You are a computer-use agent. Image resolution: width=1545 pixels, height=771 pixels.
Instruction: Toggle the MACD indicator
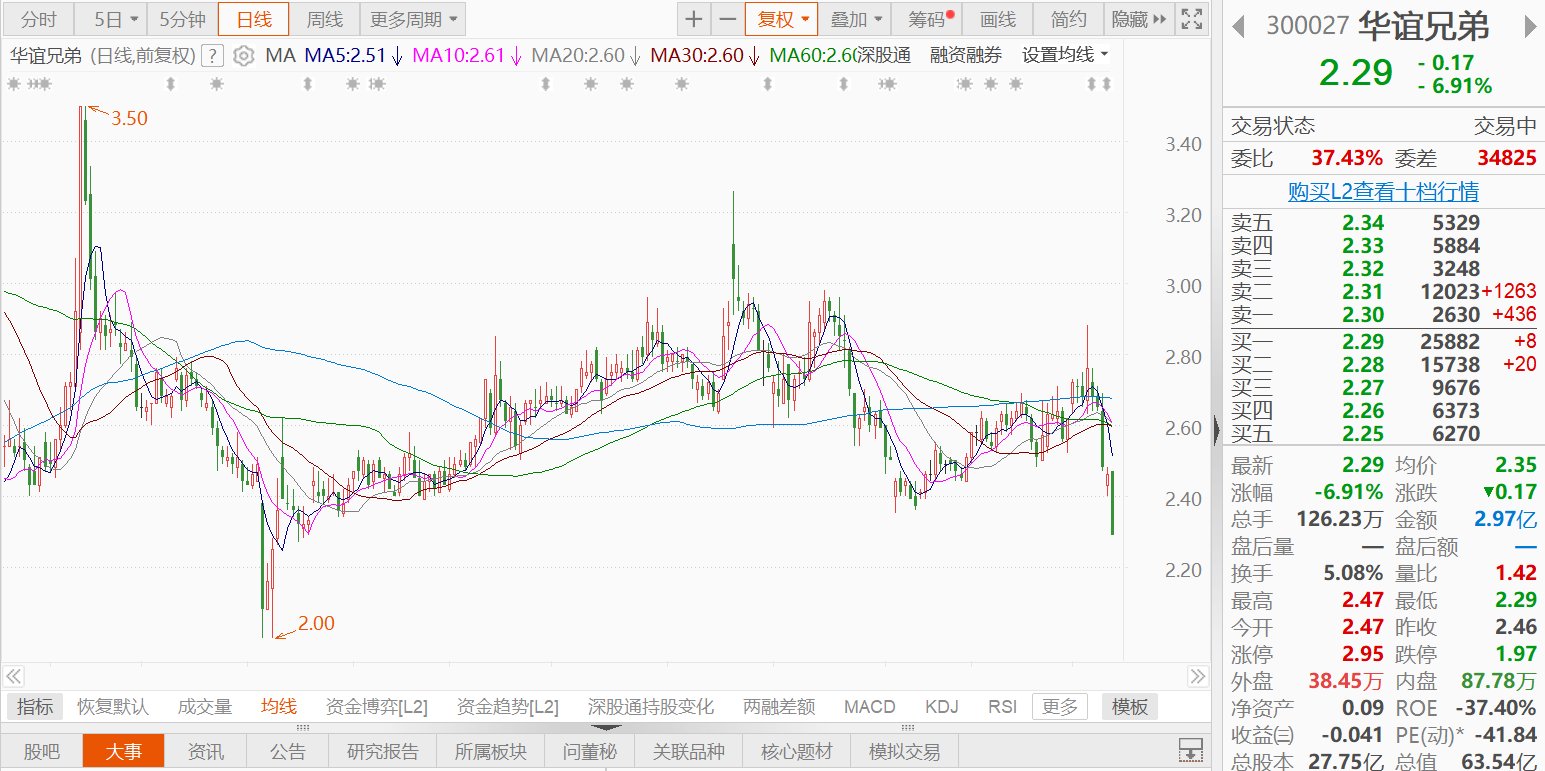coord(869,707)
